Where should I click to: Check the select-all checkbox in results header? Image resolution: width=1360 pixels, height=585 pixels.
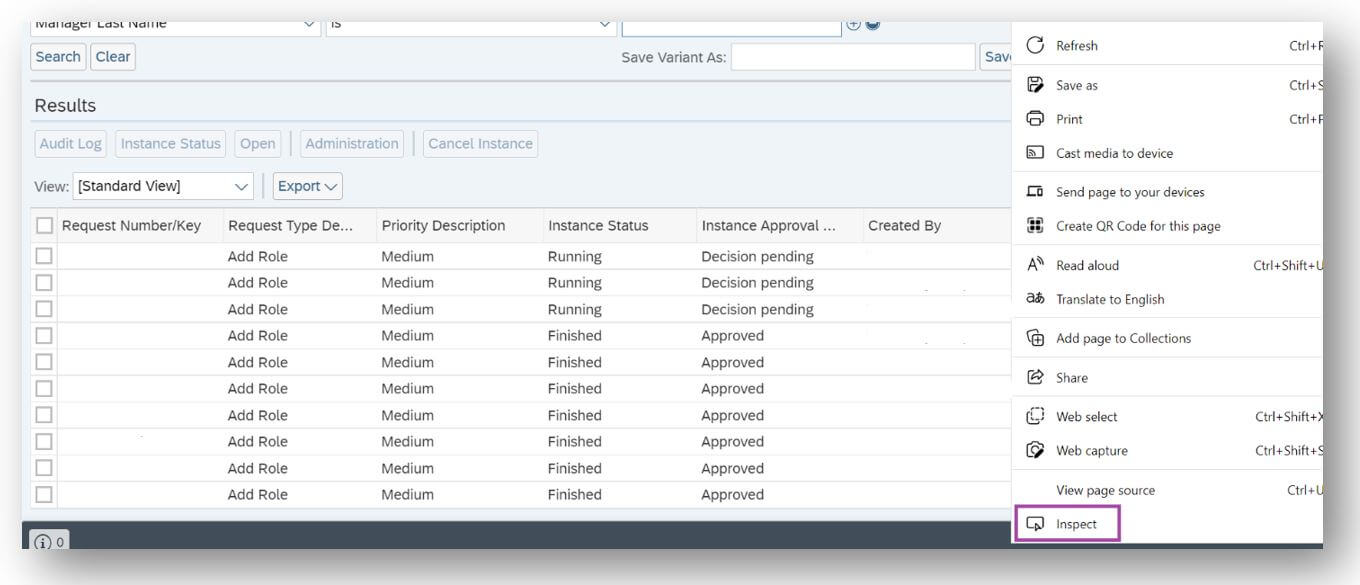pyautogui.click(x=42, y=225)
